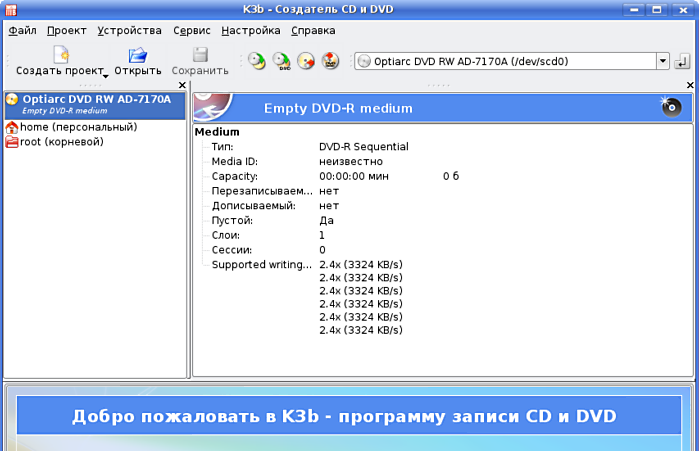This screenshot has height=451, width=700.
Task: Click the Copy CD disc icon with green arrow
Action: (257, 61)
